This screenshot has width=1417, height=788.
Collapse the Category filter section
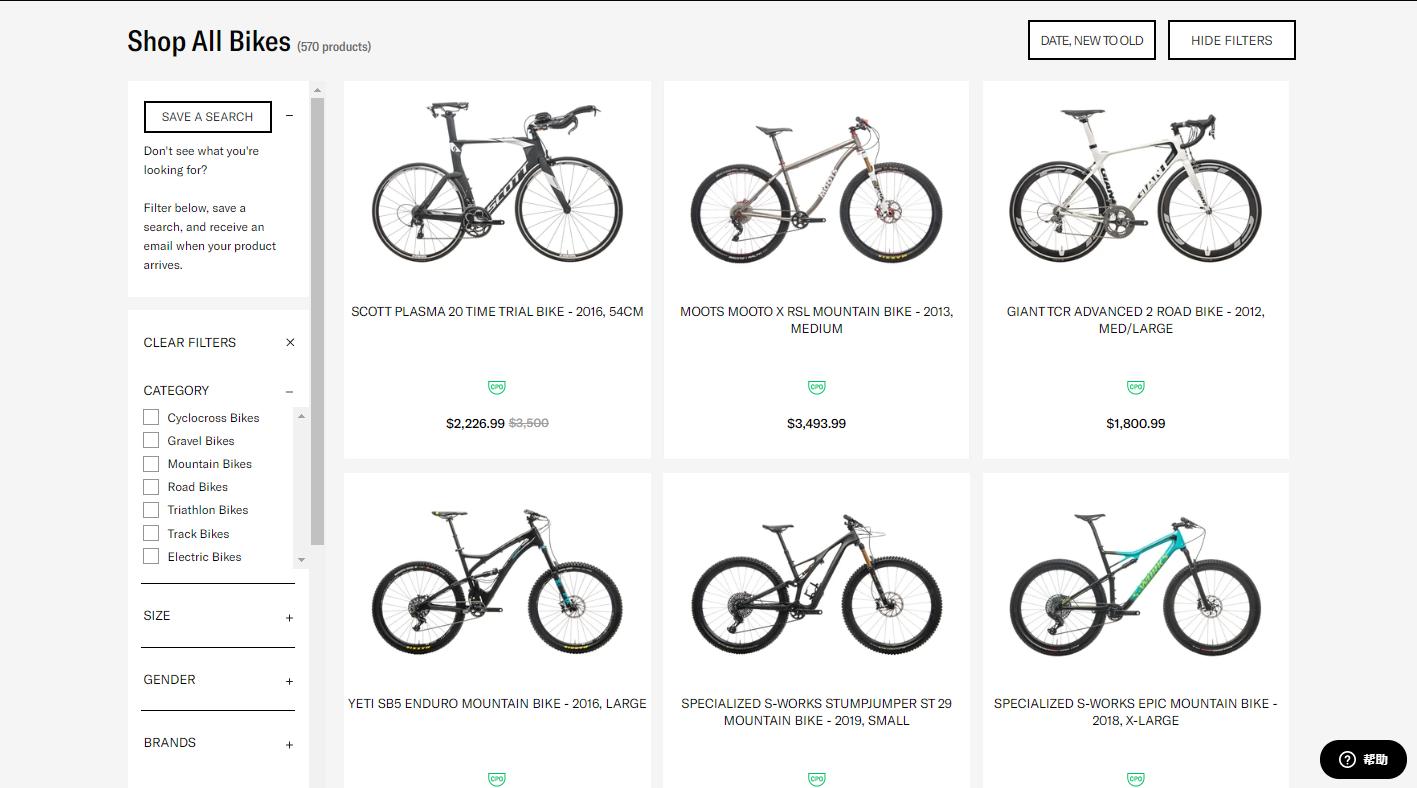click(289, 391)
